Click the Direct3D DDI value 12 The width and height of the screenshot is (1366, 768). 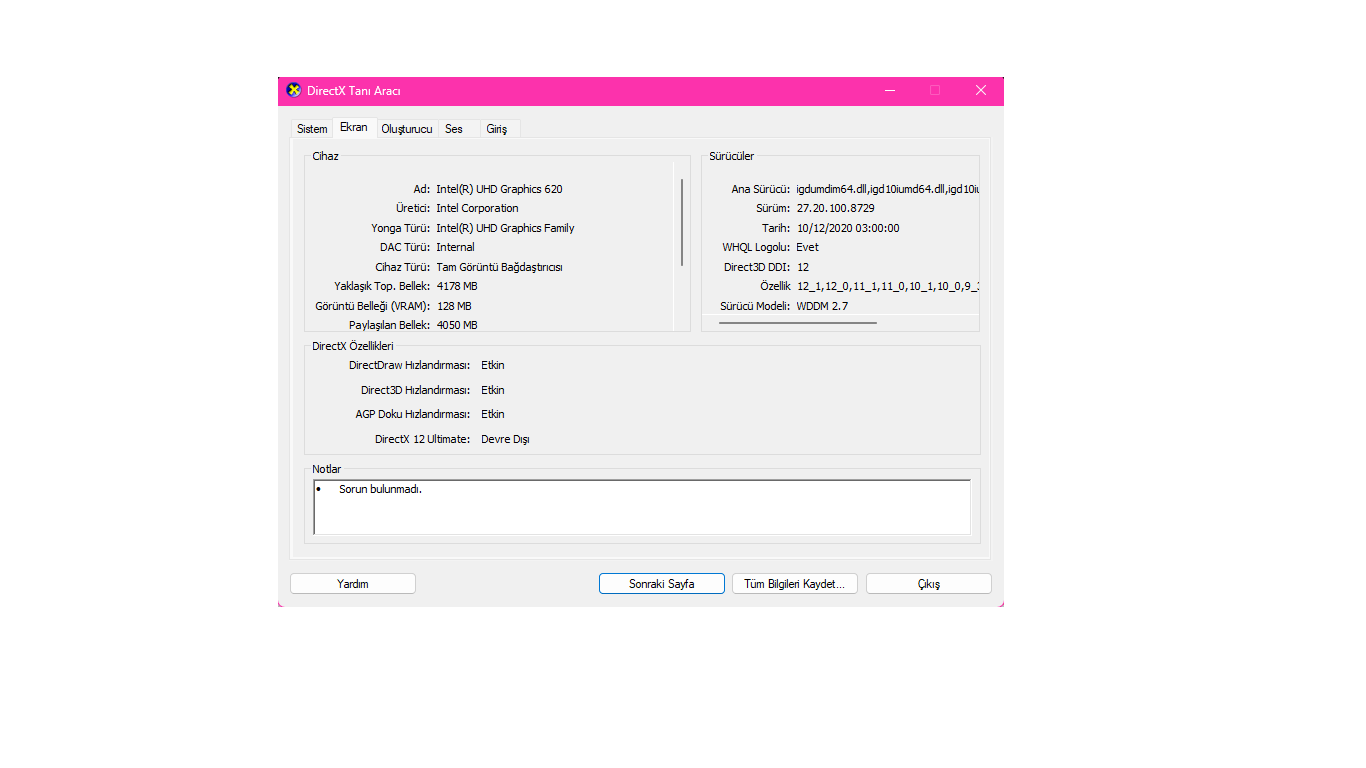[x=803, y=267]
